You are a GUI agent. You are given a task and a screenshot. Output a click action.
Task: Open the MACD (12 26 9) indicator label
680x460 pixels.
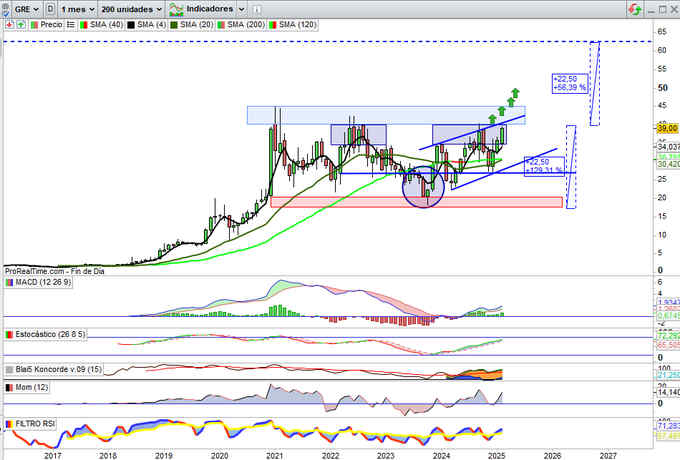43,282
